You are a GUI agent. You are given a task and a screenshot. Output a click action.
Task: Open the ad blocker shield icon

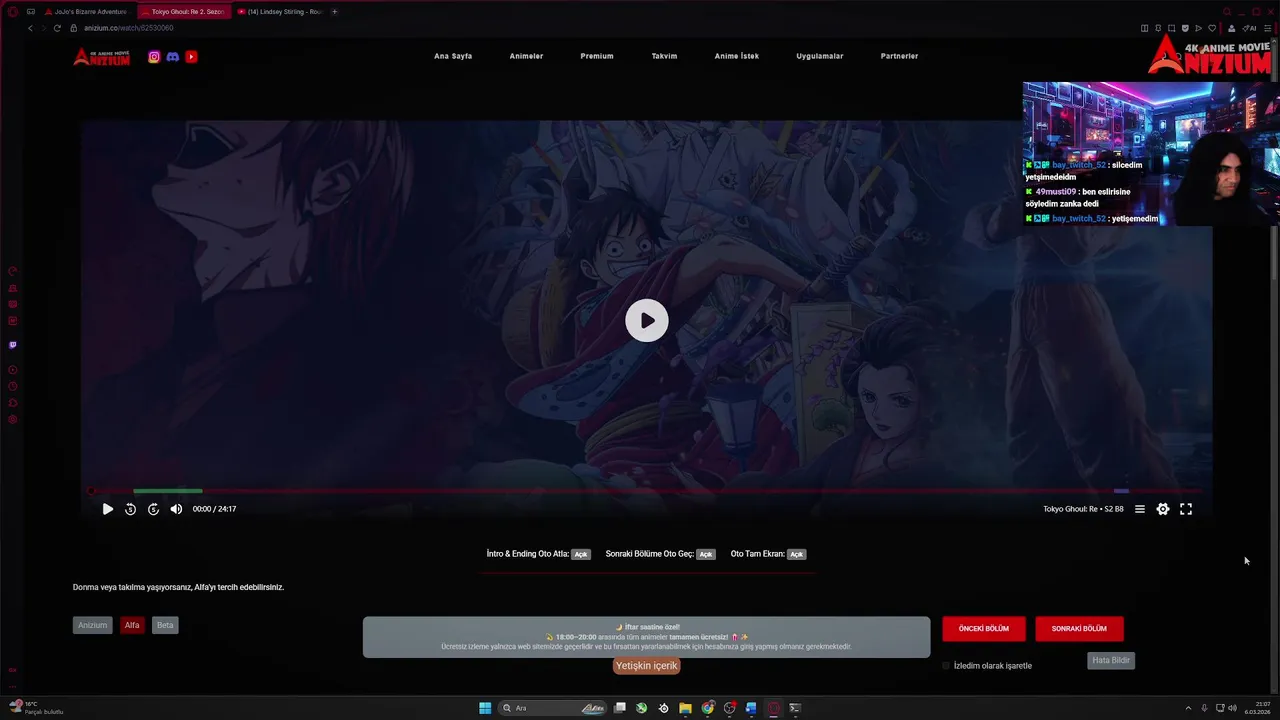1185,28
